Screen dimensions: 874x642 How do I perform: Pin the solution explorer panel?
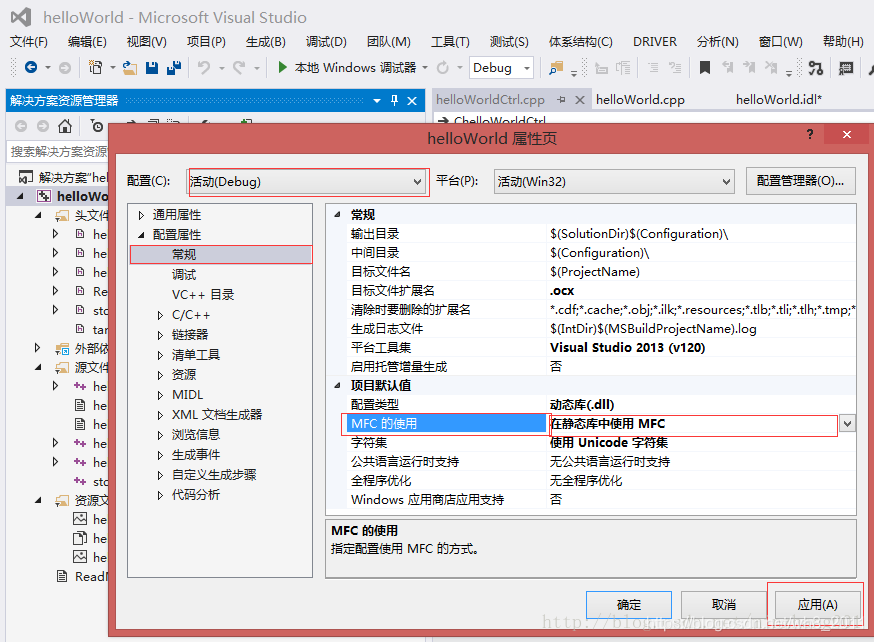coord(395,100)
